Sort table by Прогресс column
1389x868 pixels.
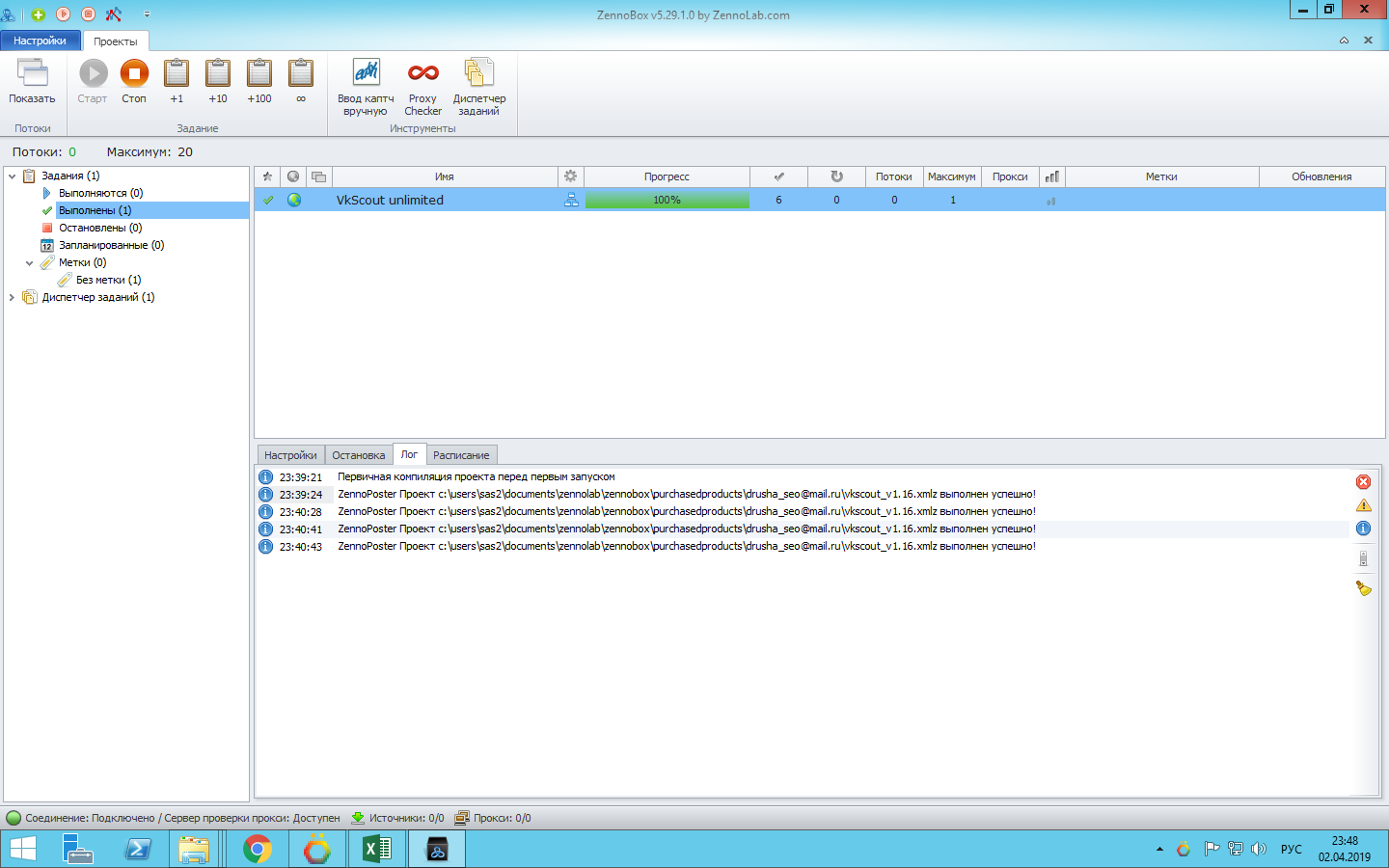pyautogui.click(x=667, y=176)
